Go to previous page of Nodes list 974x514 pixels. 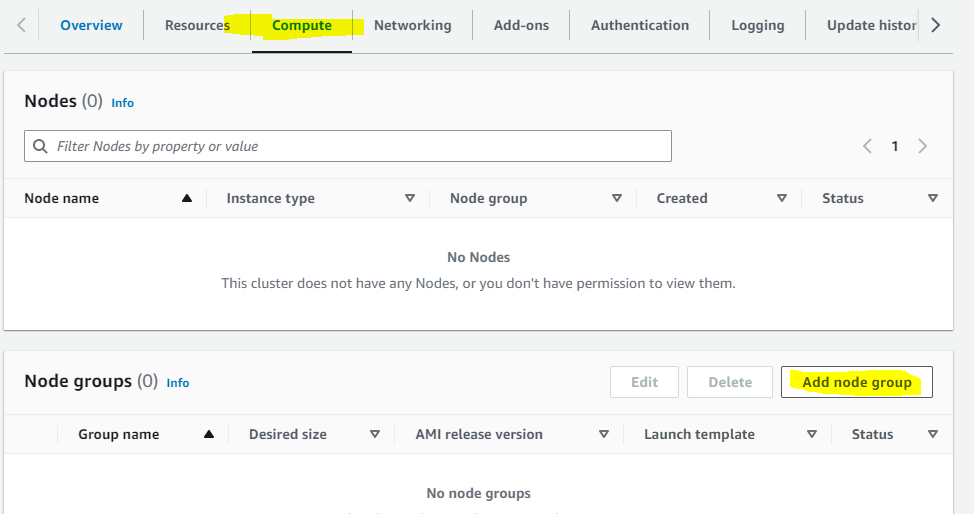867,146
